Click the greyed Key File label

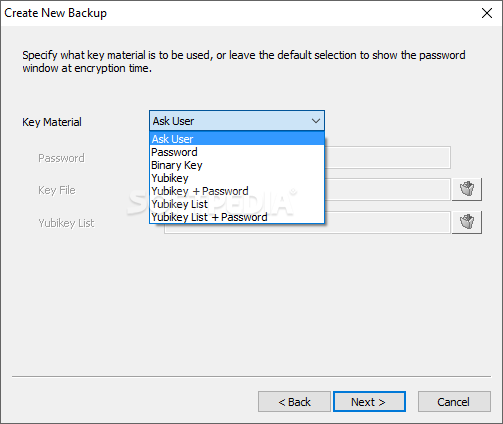57,190
